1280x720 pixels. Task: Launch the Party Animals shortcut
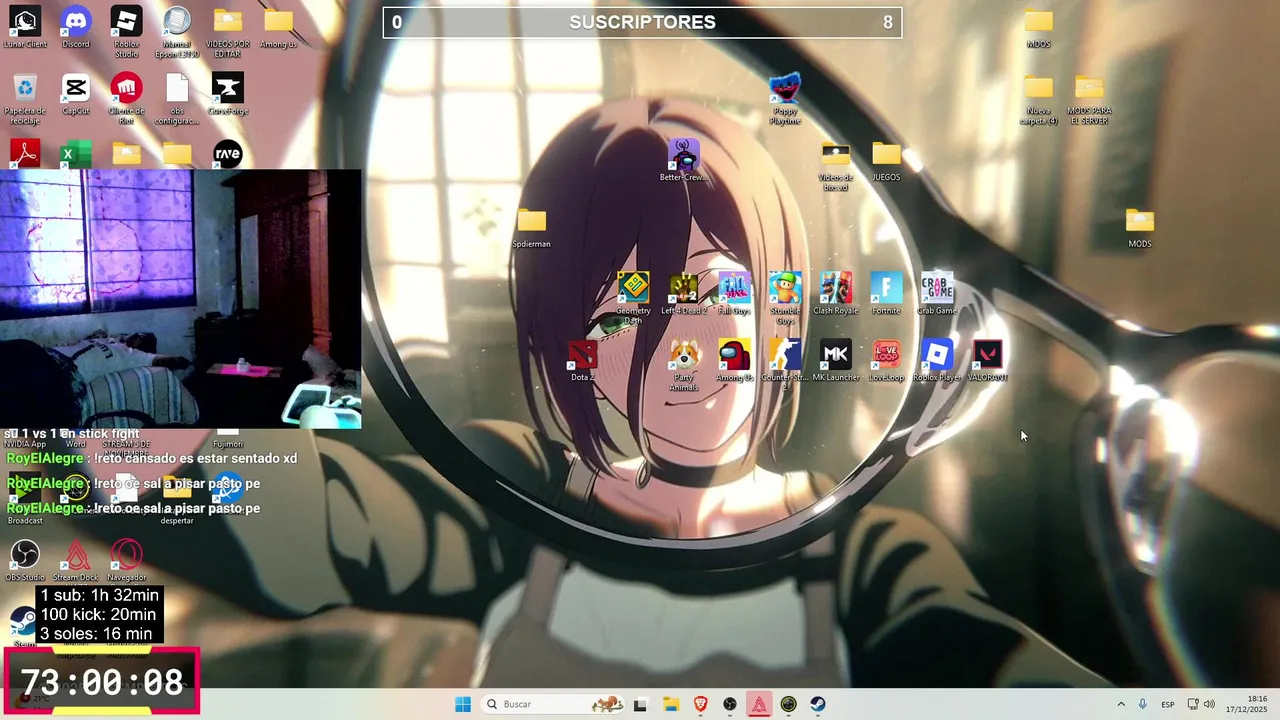[x=683, y=365]
